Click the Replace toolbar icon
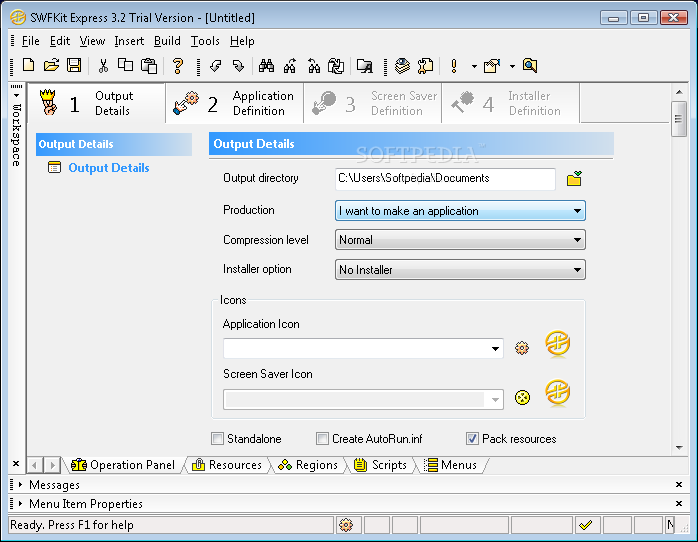 point(336,66)
